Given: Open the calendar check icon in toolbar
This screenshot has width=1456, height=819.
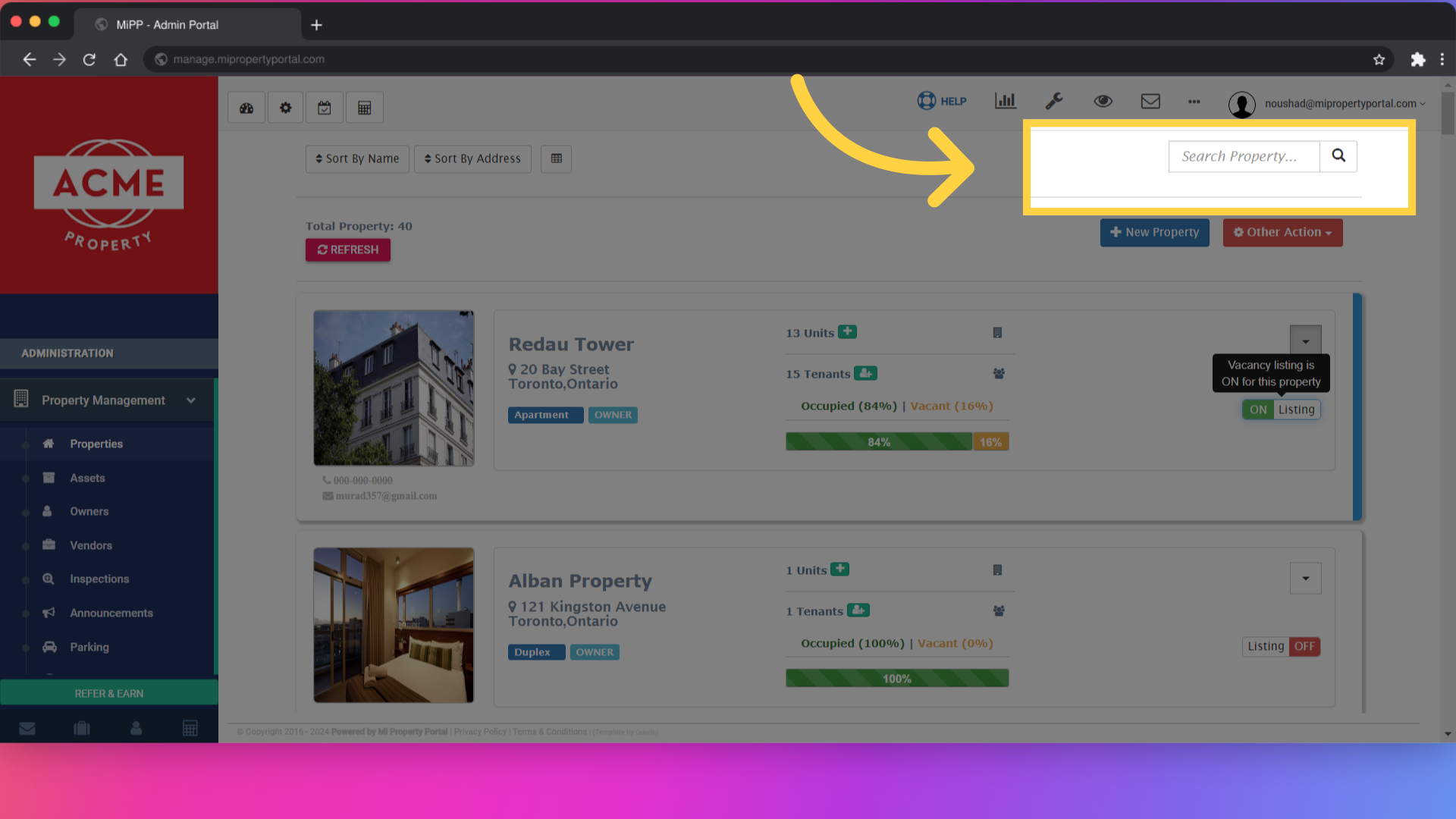Looking at the screenshot, I should click(x=325, y=108).
